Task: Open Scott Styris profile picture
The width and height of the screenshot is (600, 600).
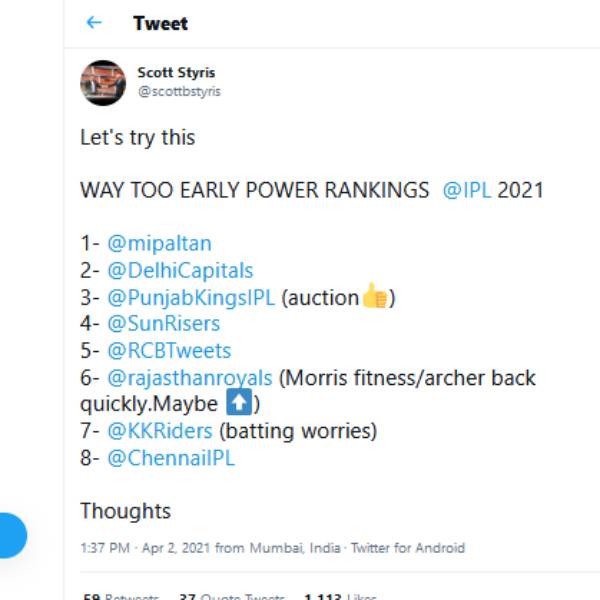Action: pyautogui.click(x=103, y=82)
